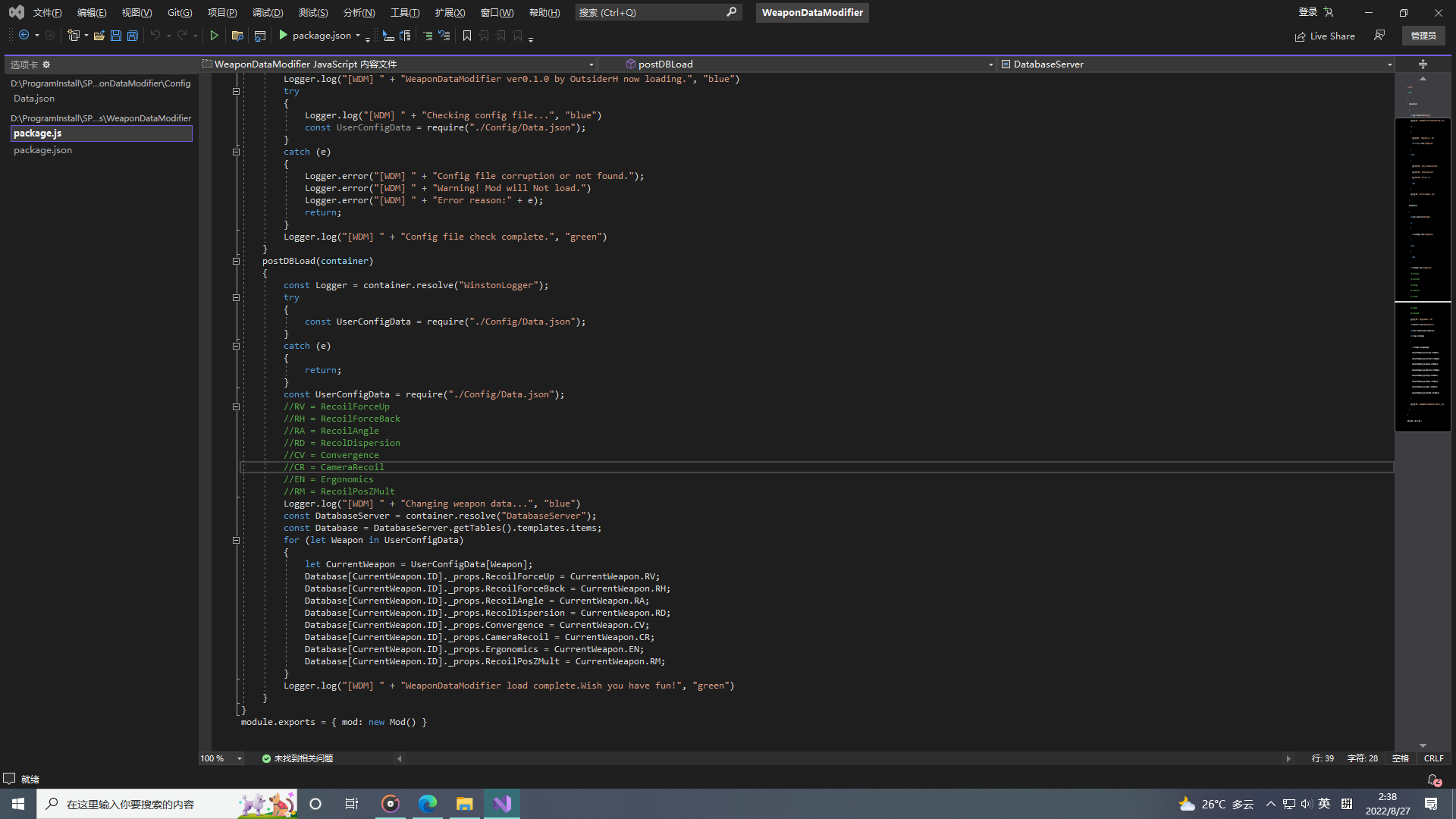Adjust editor zoom via the 100% control
The image size is (1456, 819).
220,758
